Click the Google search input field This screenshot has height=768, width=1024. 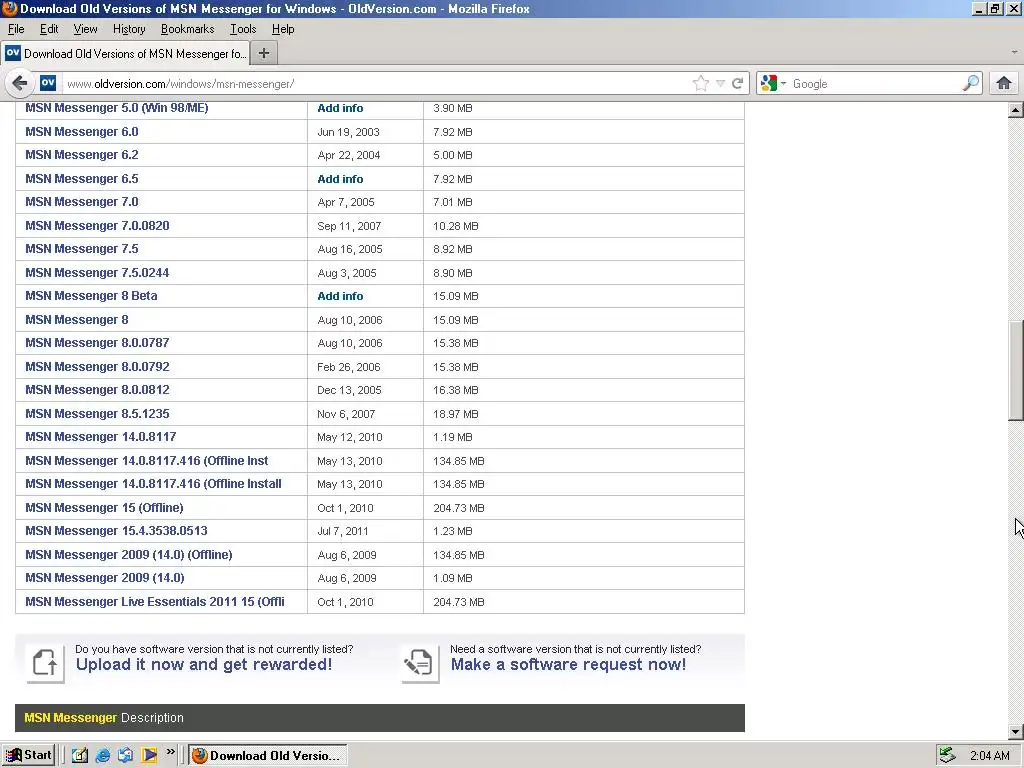pos(875,84)
